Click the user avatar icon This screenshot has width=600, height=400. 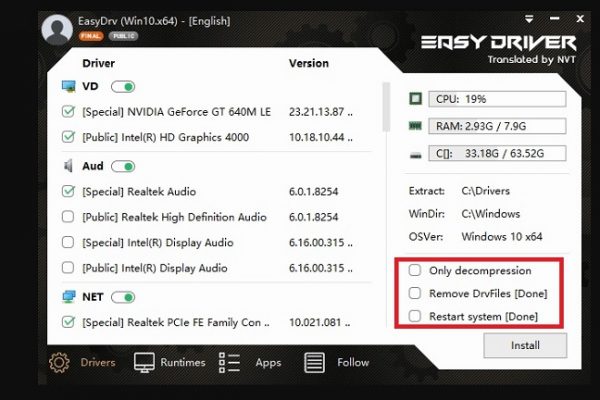coord(57,30)
